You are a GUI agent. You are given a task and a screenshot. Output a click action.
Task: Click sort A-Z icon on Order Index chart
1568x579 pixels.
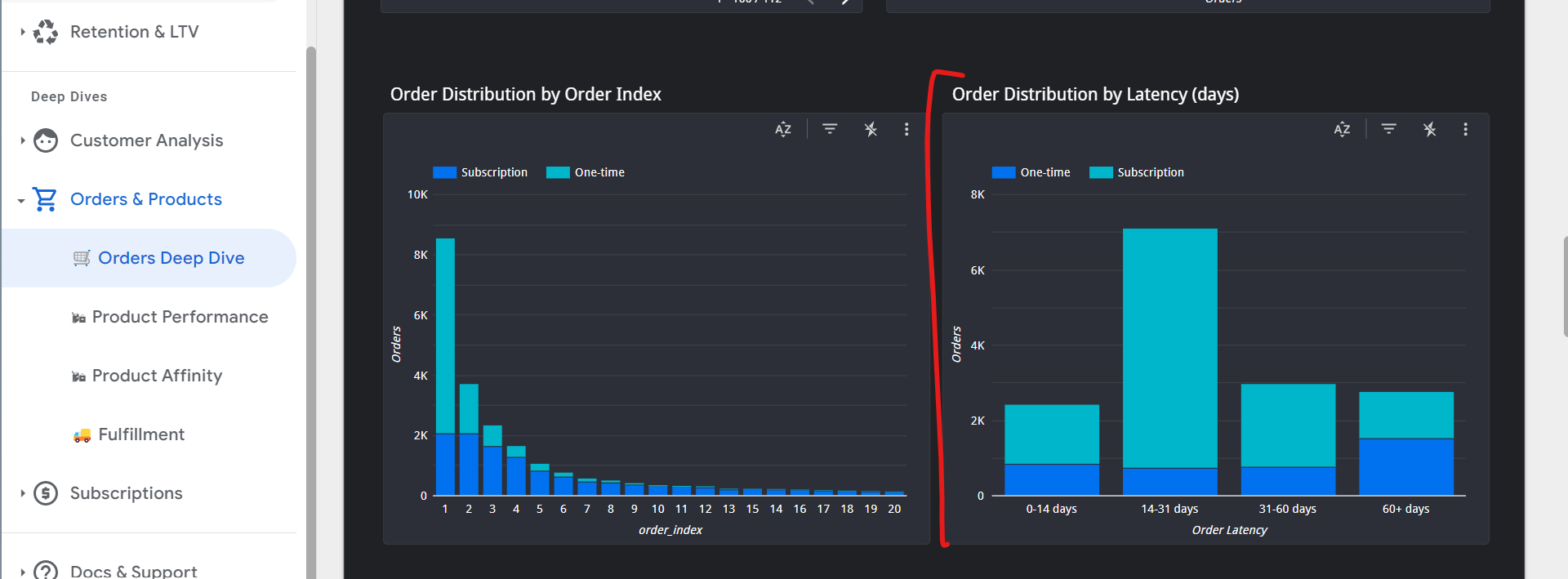pyautogui.click(x=783, y=129)
